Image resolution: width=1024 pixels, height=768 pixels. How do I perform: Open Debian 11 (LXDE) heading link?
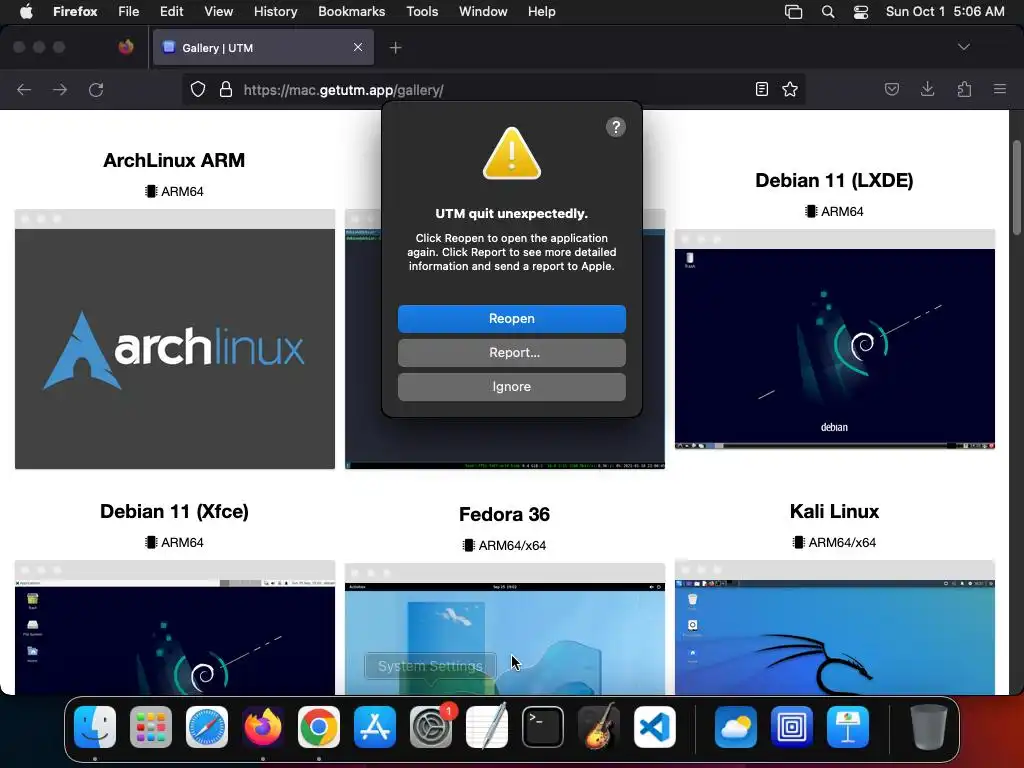[834, 180]
